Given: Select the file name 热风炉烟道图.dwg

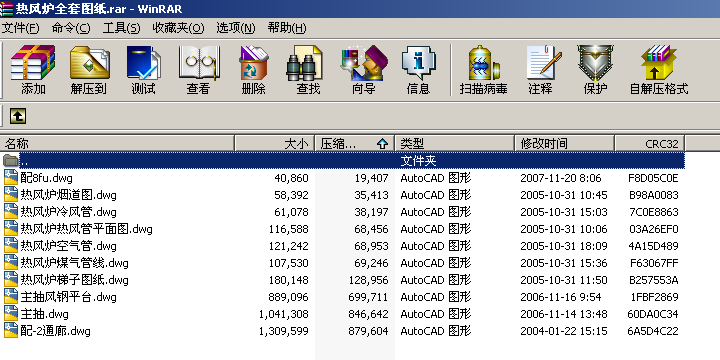Looking at the screenshot, I should pyautogui.click(x=68, y=195).
